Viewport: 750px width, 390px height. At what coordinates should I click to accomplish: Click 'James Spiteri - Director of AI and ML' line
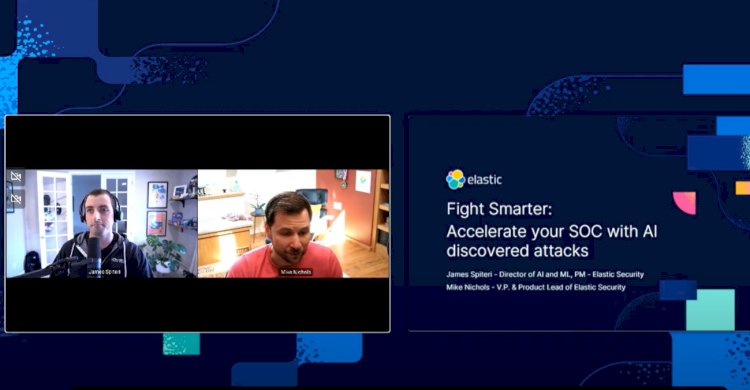[x=545, y=274]
